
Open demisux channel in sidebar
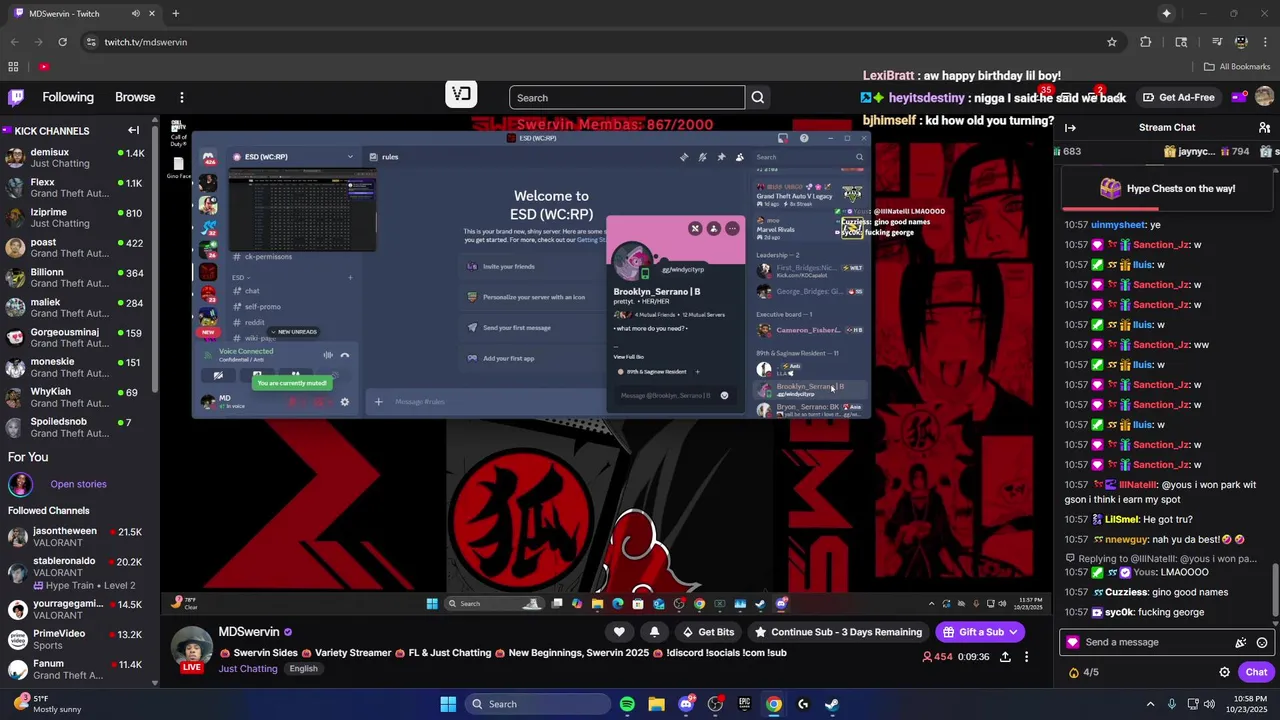pyautogui.click(x=76, y=158)
